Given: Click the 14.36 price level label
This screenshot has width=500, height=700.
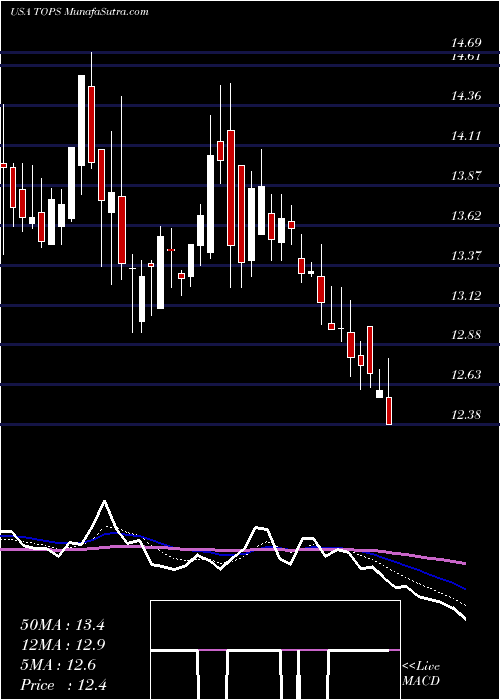Looking at the screenshot, I should tap(466, 96).
